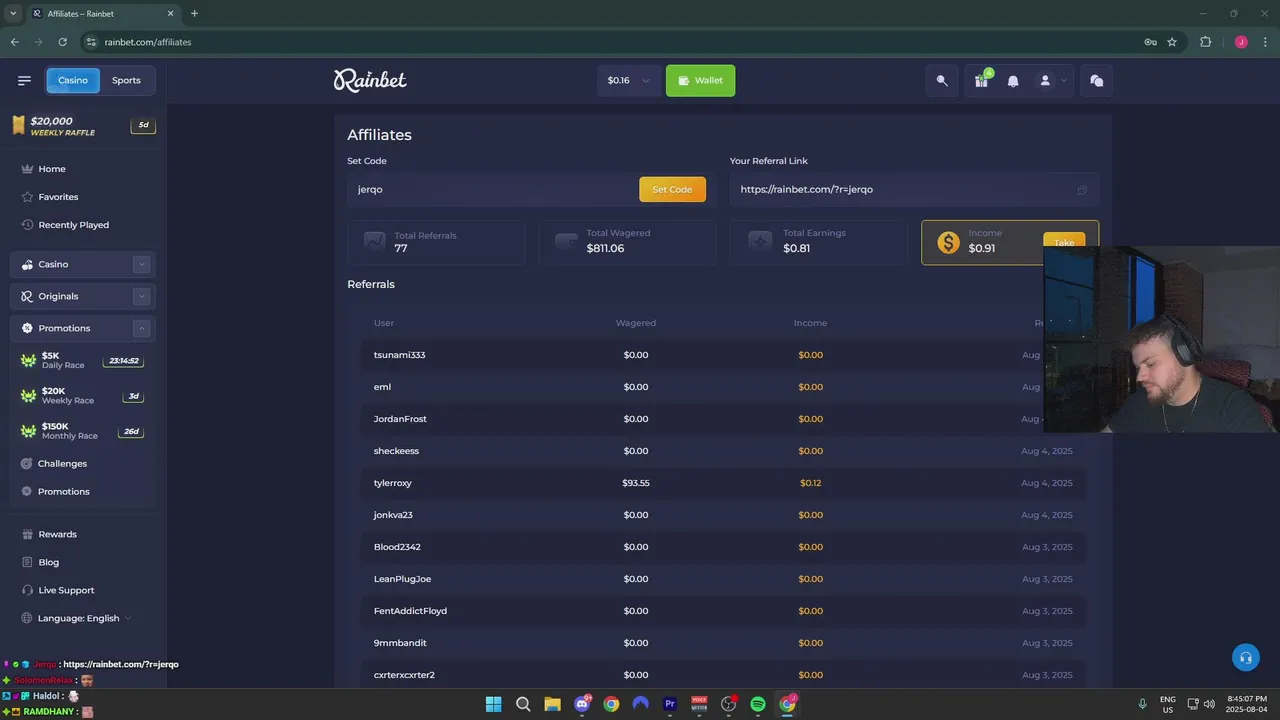Open Windows taskbar search
1280x720 pixels.
pyautogui.click(x=523, y=704)
